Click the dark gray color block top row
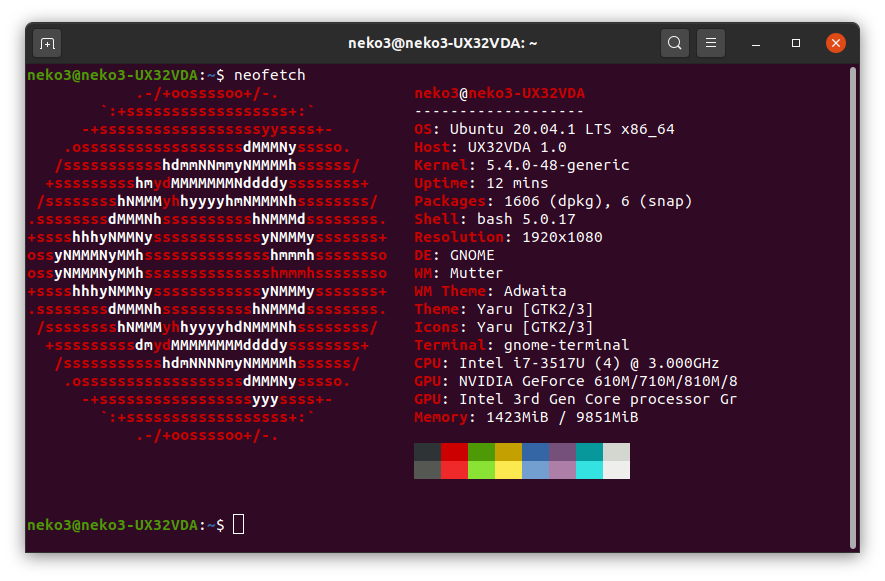The height and width of the screenshot is (581, 885). (x=427, y=452)
